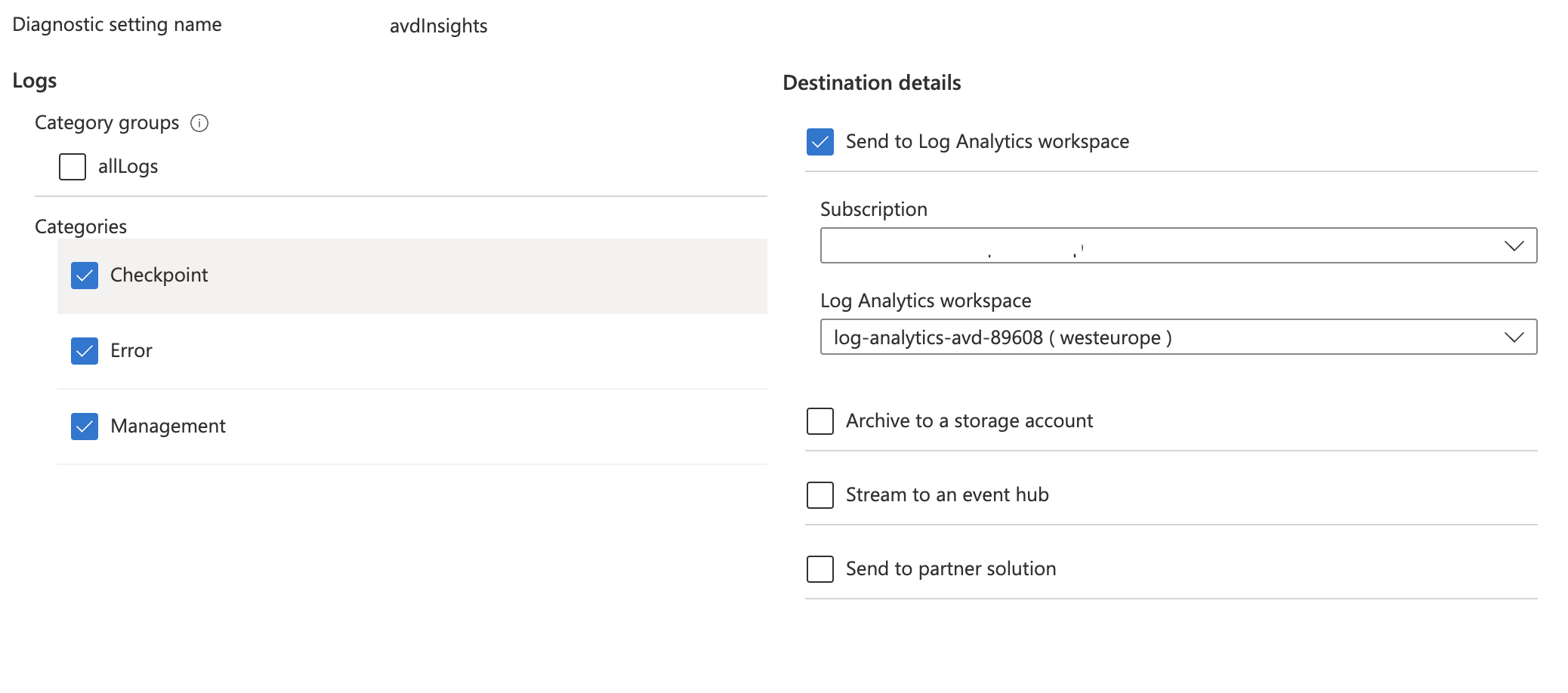The width and height of the screenshot is (1568, 693).
Task: Click the diagnostic setting name avdInsights
Action: click(439, 25)
